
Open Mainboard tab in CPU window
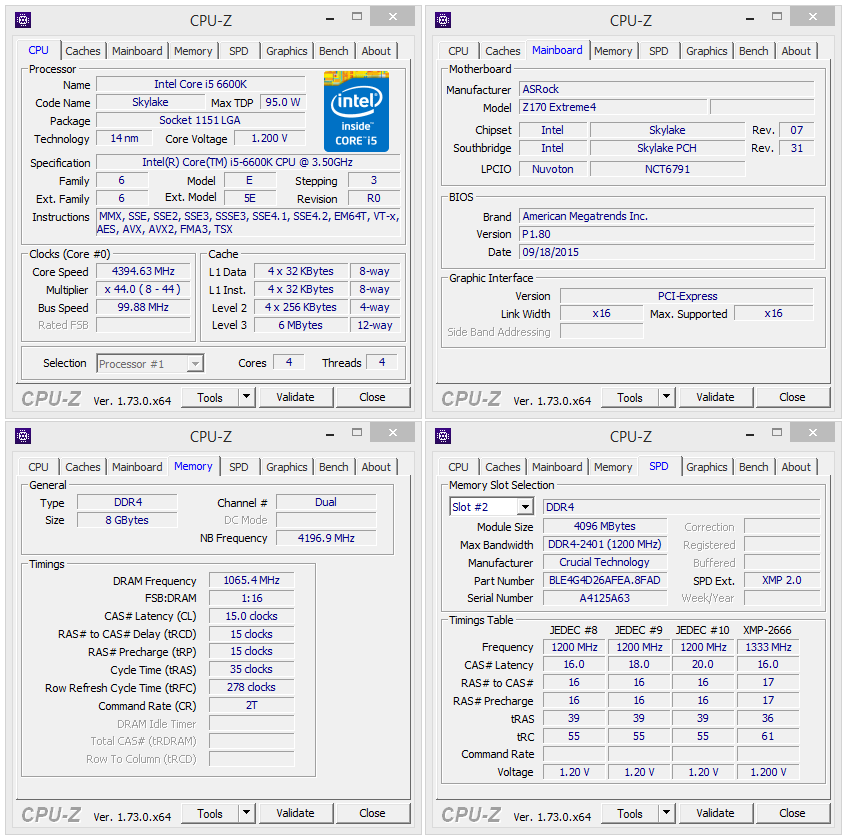pos(137,51)
